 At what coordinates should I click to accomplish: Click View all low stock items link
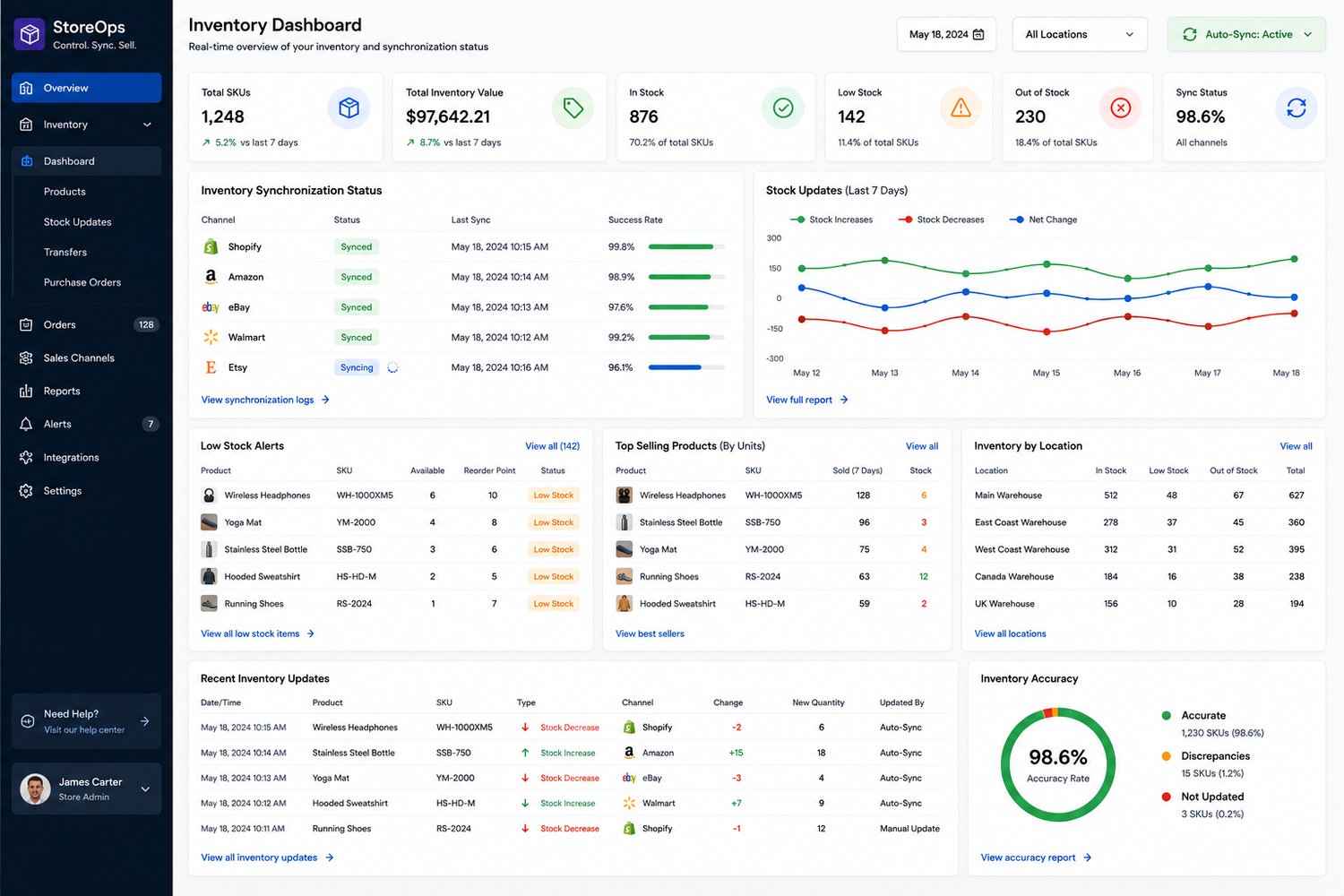point(258,633)
